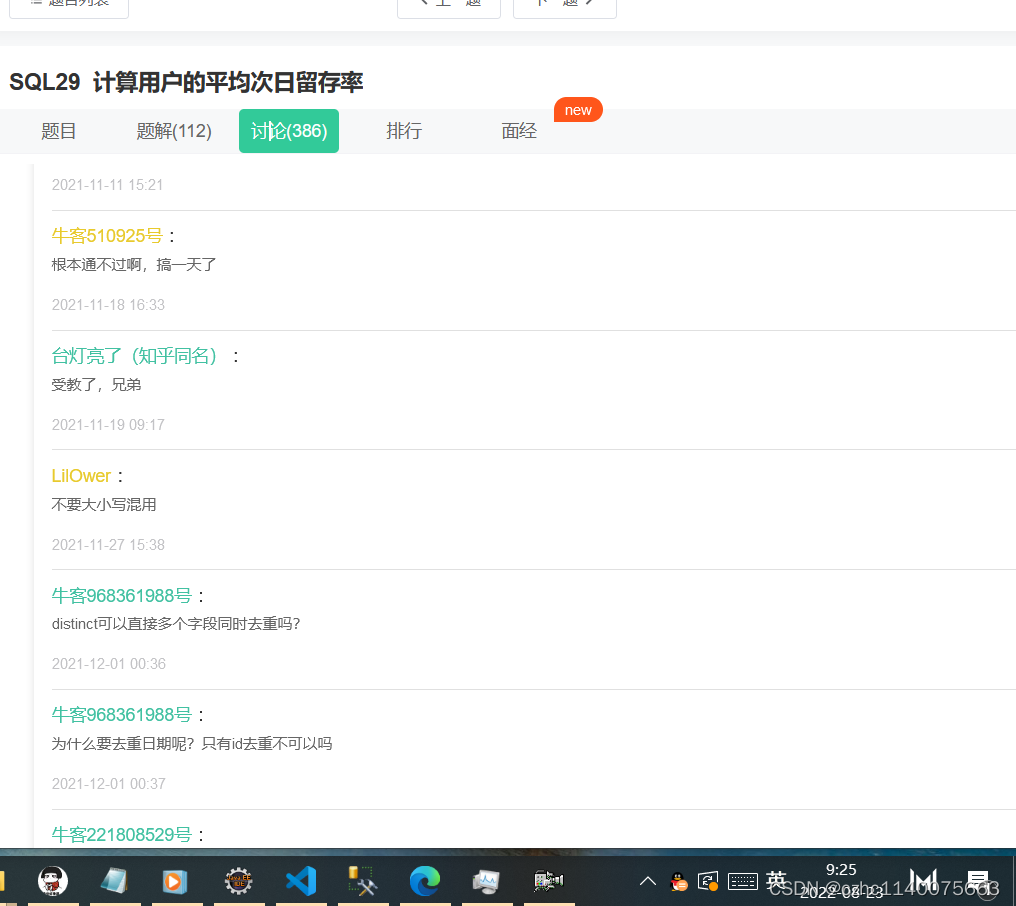Open the 排行 tab

point(404,131)
